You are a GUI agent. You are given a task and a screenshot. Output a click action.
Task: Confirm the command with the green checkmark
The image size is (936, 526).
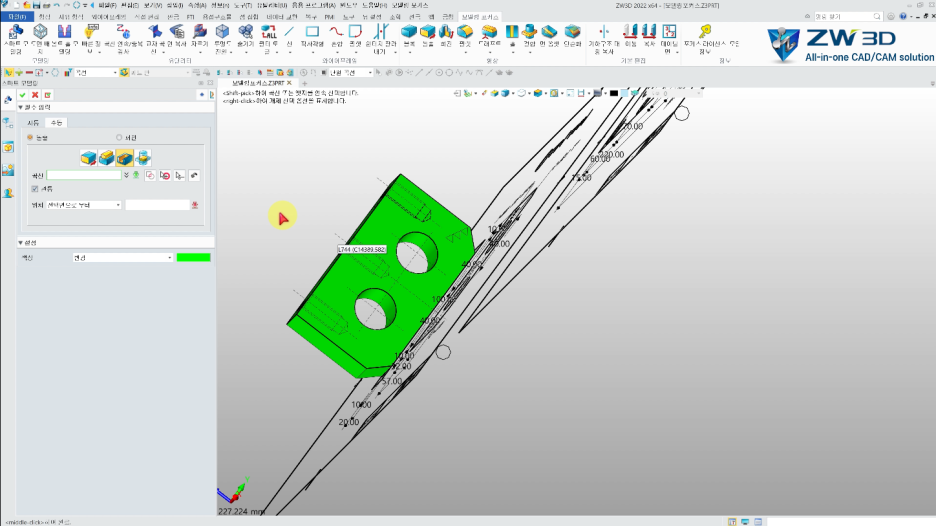click(x=23, y=95)
